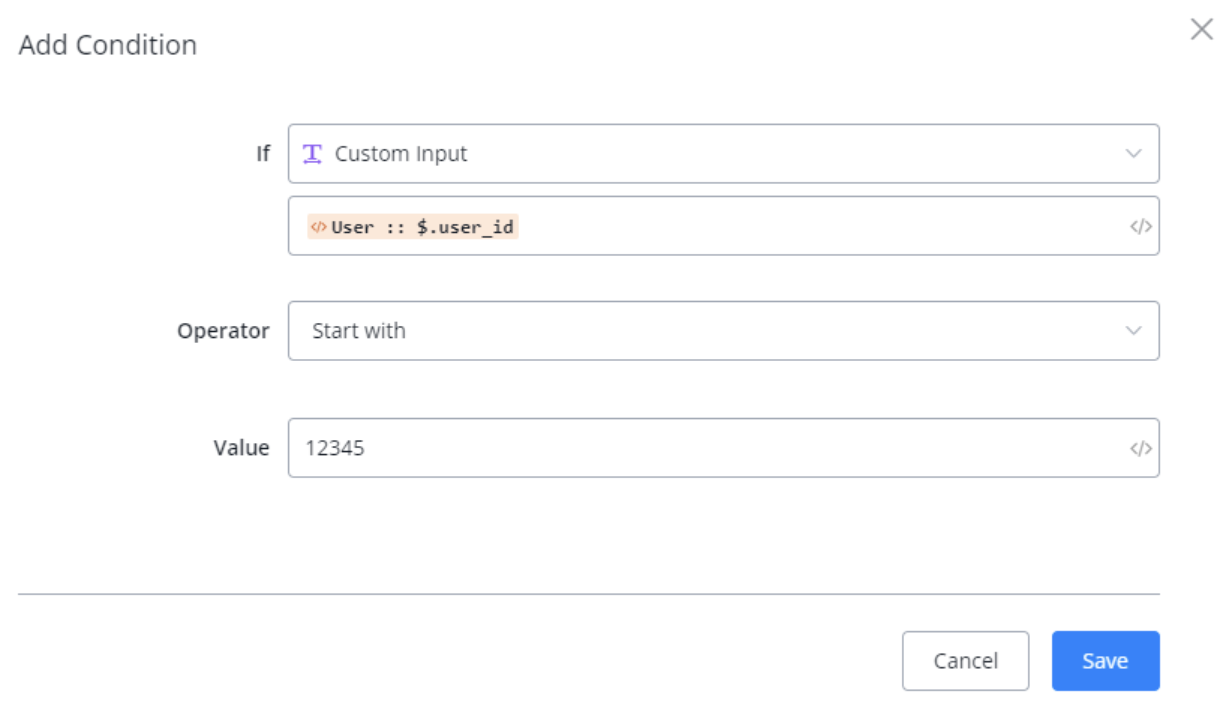Close the Add Condition dialog

coord(1201,29)
